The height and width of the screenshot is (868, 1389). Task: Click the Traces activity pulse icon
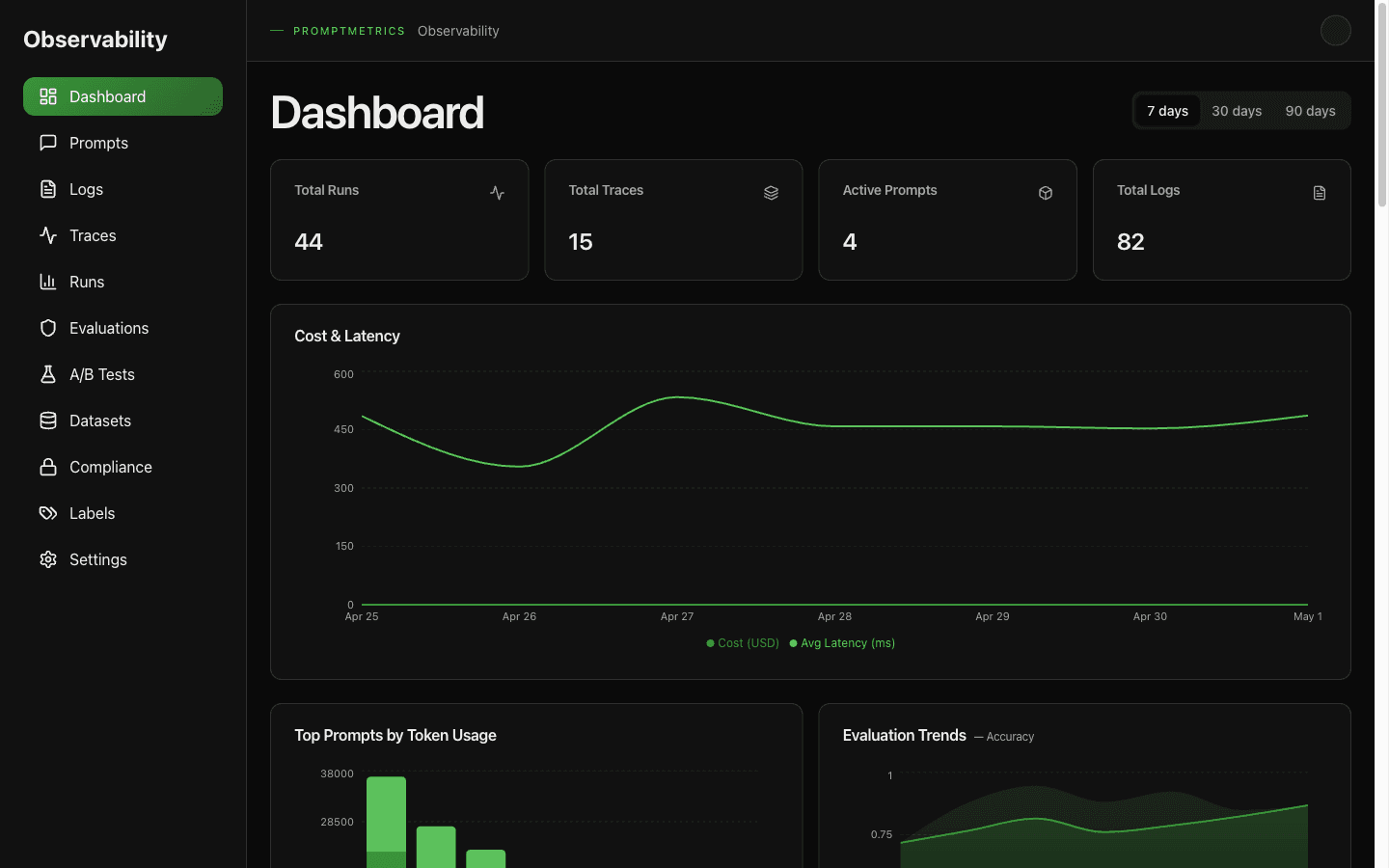point(48,235)
